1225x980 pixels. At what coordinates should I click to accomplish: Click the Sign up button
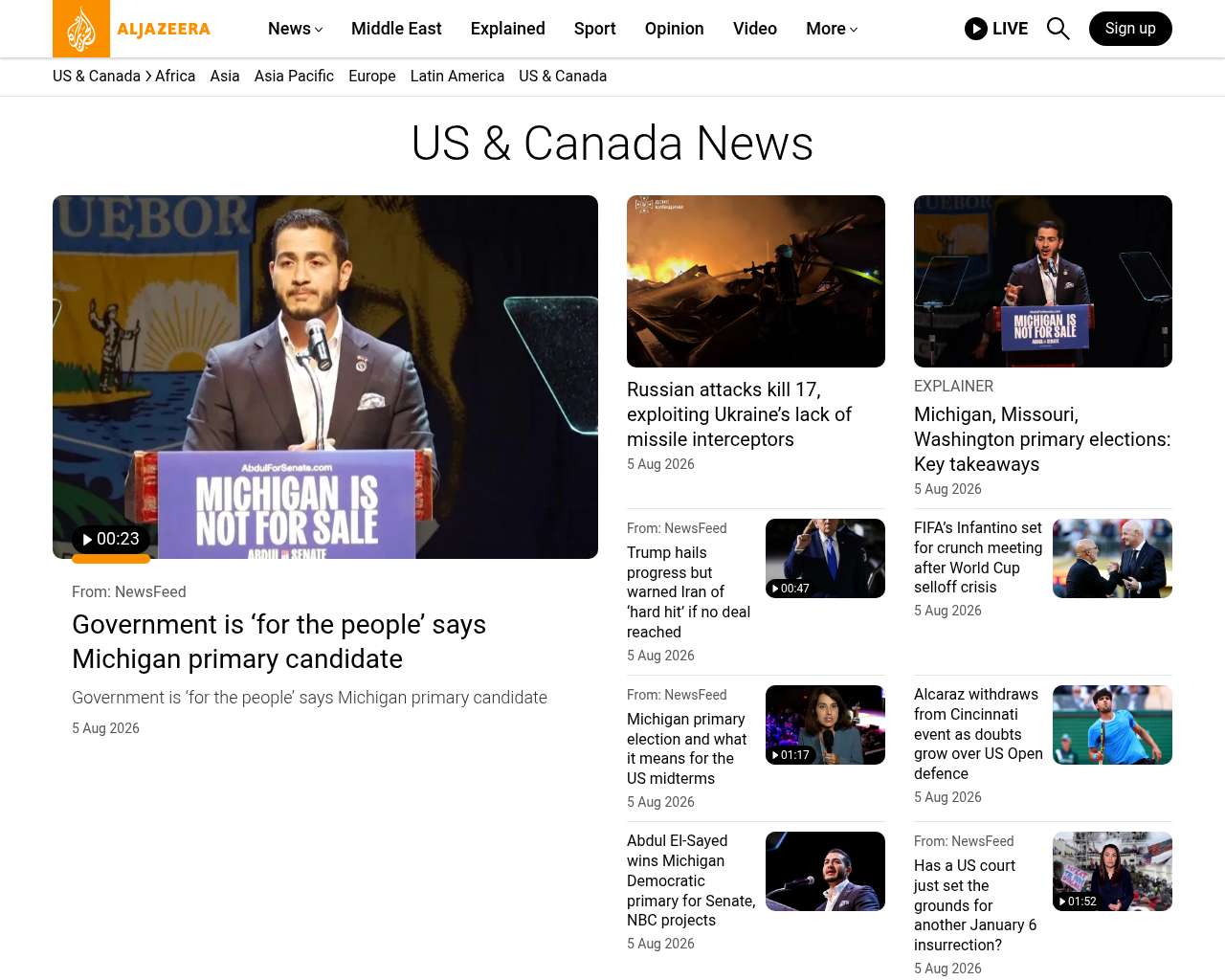tap(1130, 29)
